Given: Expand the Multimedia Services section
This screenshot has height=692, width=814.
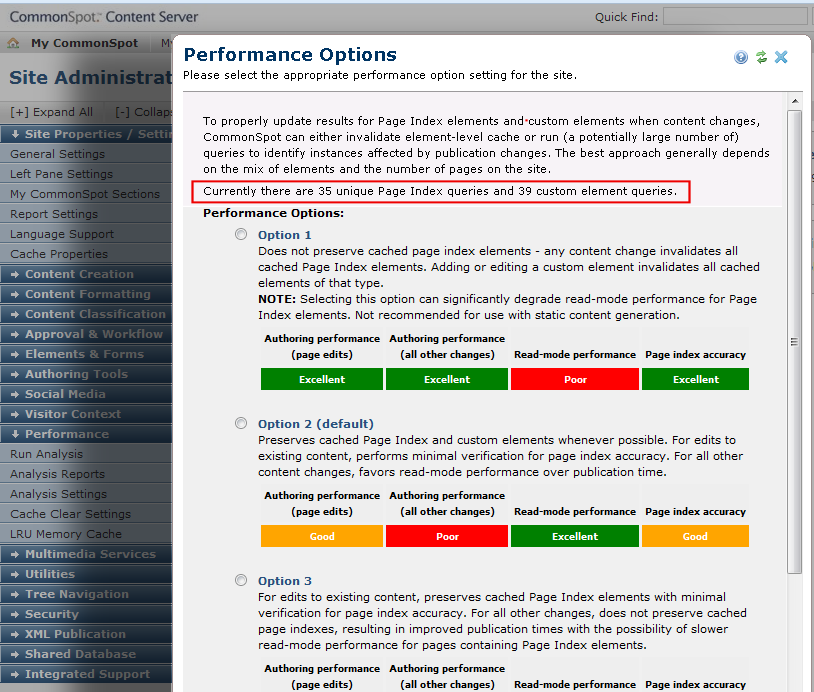Looking at the screenshot, I should coord(86,554).
